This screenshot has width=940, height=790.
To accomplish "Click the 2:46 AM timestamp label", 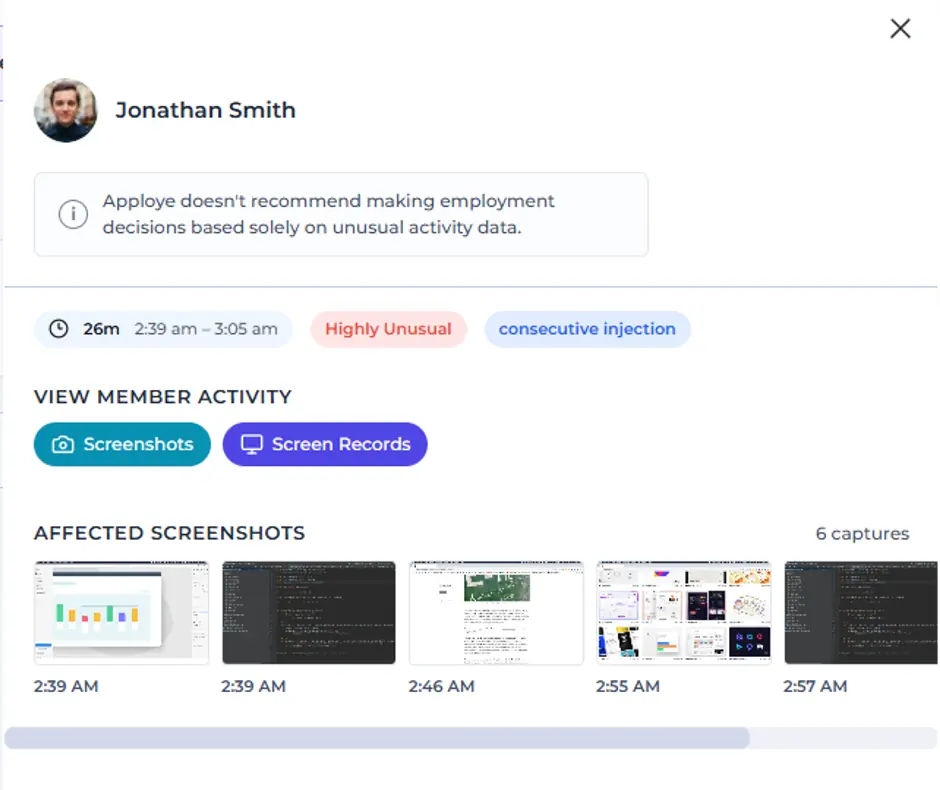I will [441, 686].
